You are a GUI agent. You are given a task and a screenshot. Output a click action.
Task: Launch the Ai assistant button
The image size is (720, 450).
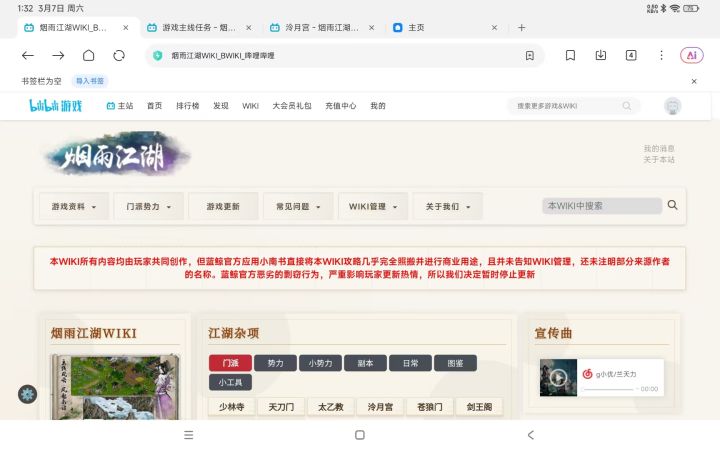[692, 56]
